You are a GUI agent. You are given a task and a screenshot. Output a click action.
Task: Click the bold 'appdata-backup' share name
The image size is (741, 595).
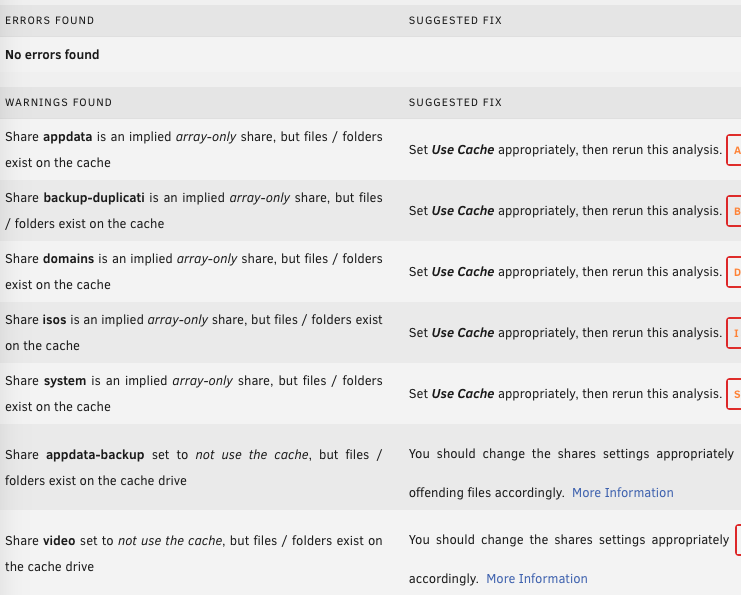95,455
